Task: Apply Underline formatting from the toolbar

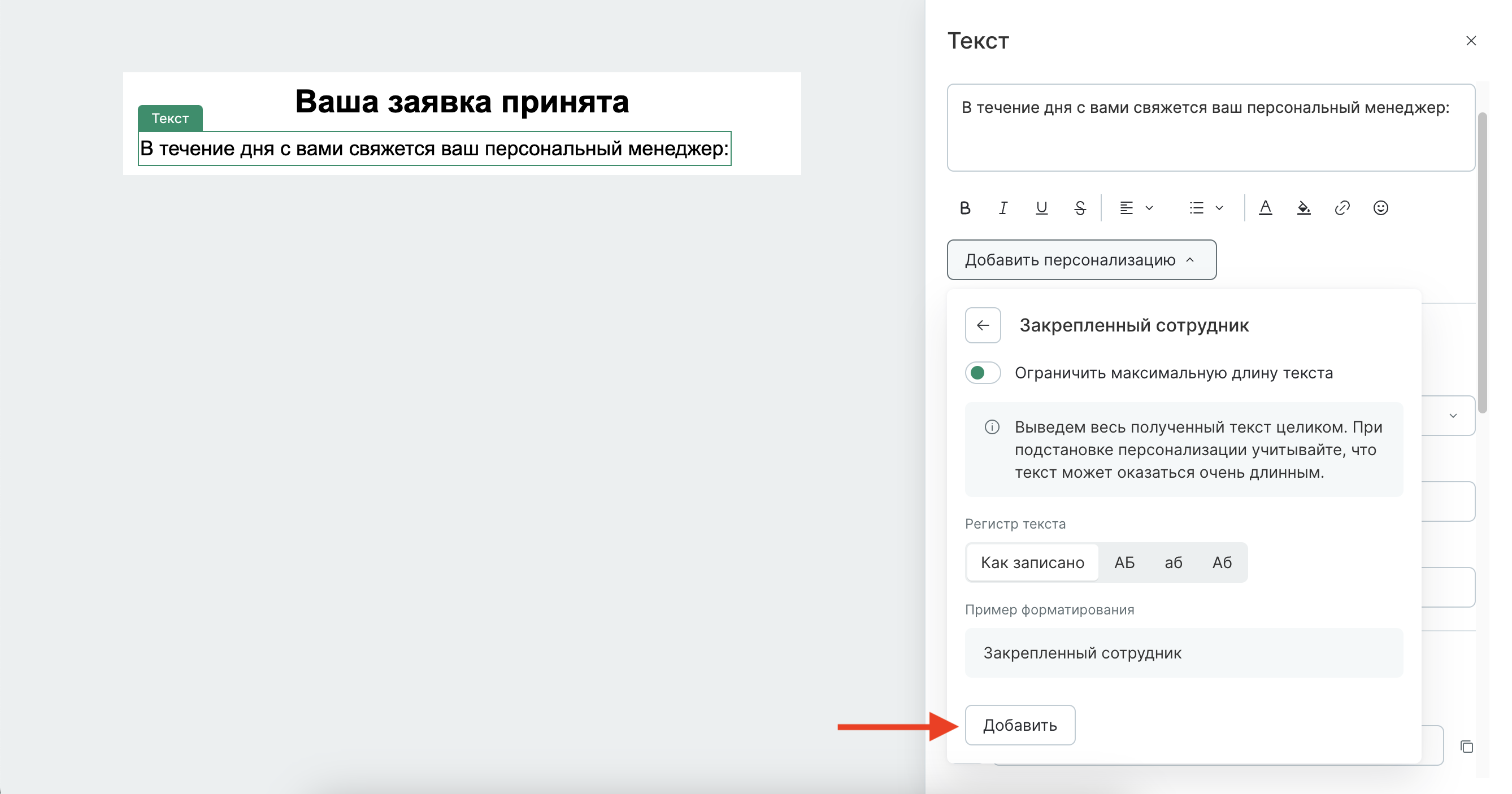Action: click(x=1041, y=208)
